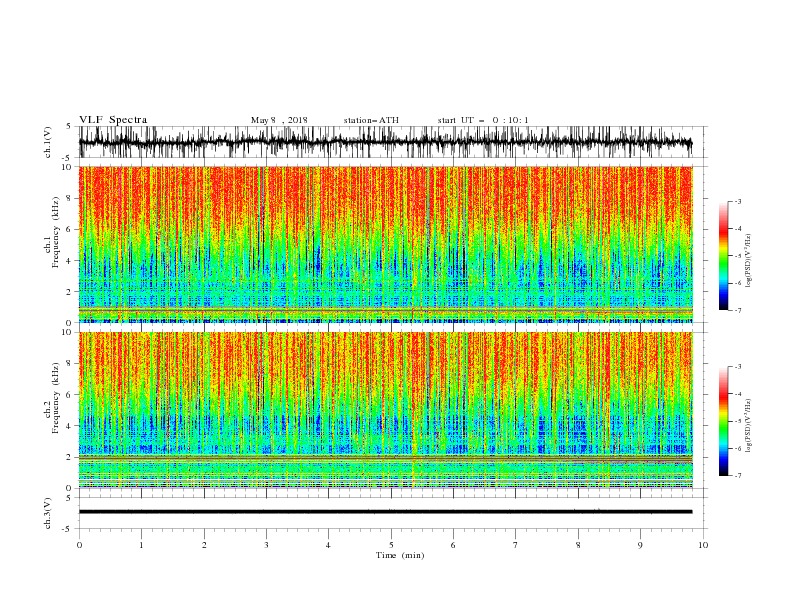Click the '6' kHz tick on ch.2 frequency axis
Viewport: 792px width, 612px height.
click(70, 395)
